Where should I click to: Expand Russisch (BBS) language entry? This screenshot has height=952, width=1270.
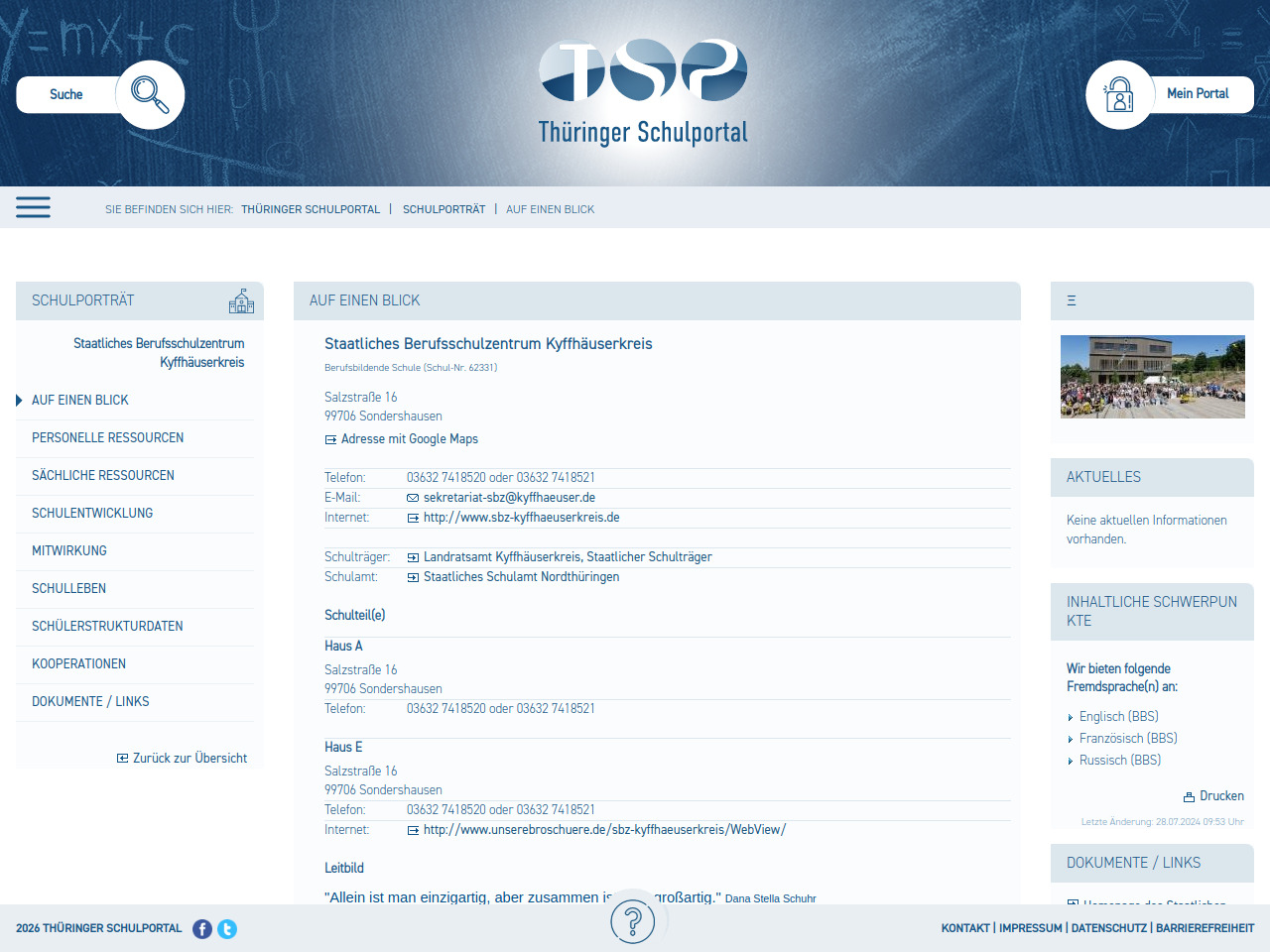(1119, 761)
